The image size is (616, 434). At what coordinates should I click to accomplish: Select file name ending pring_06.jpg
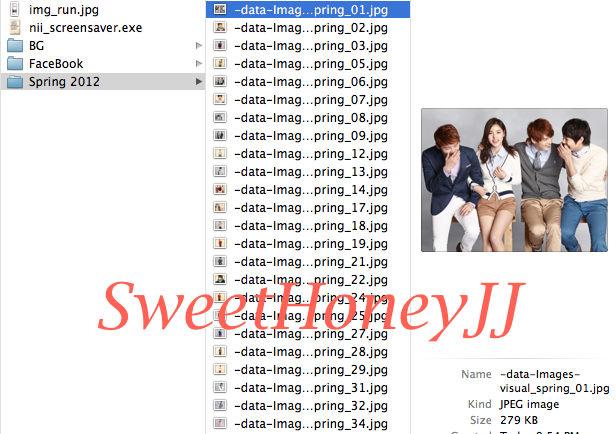(311, 82)
